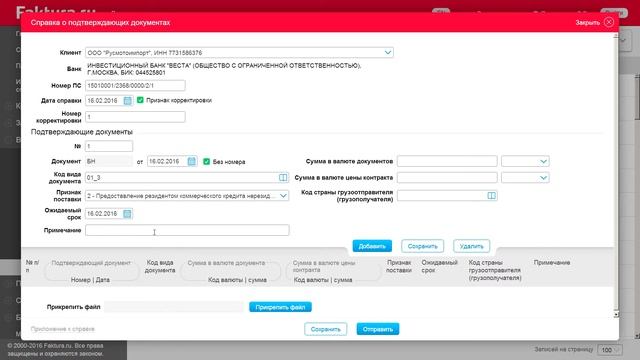Open the calendar for Ожидаемый срок
Image resolution: width=640 pixels, height=360 pixels.
127,214
